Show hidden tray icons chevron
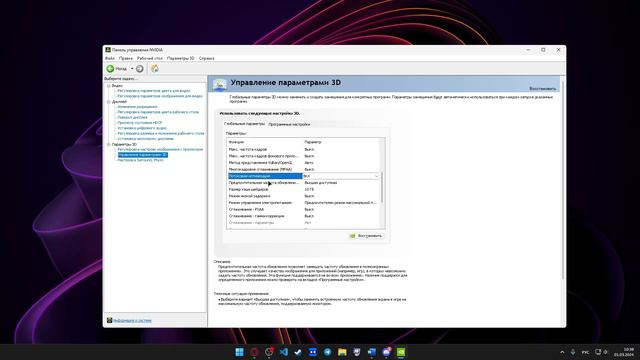This screenshot has width=640, height=360. click(562, 352)
